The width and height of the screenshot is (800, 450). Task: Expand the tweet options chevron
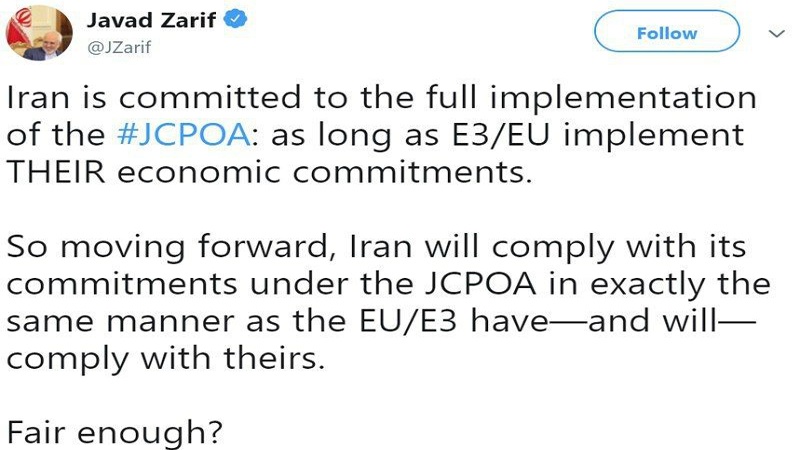[774, 33]
